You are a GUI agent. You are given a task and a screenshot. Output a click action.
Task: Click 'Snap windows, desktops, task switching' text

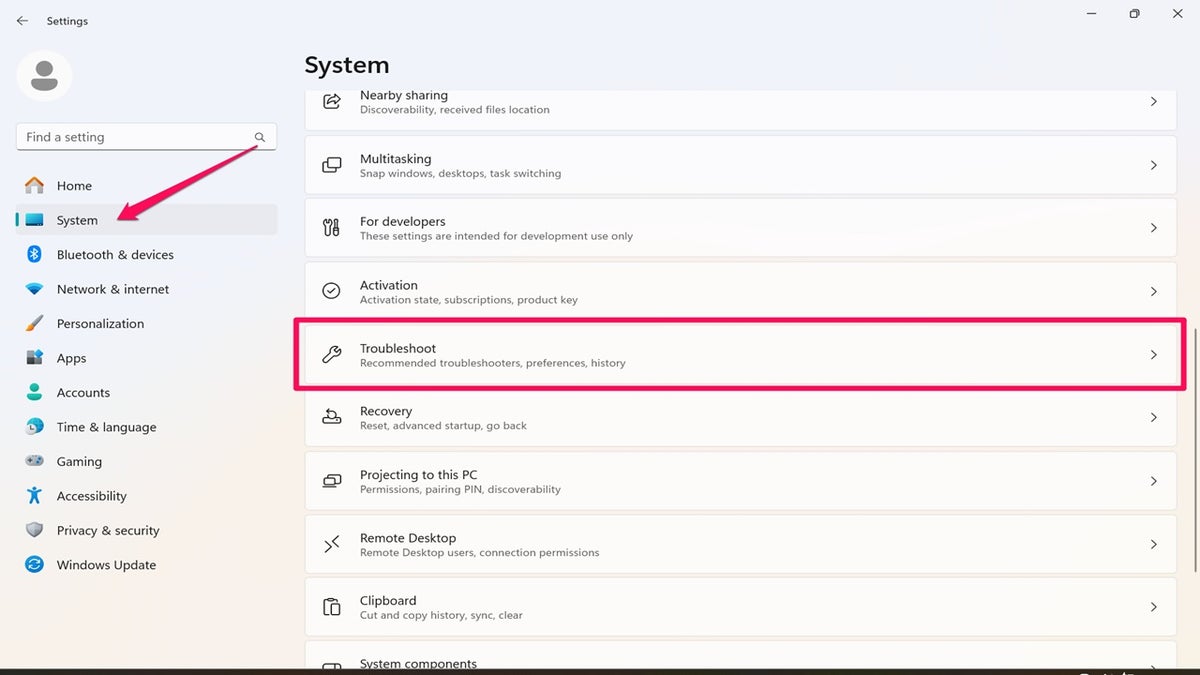460,173
